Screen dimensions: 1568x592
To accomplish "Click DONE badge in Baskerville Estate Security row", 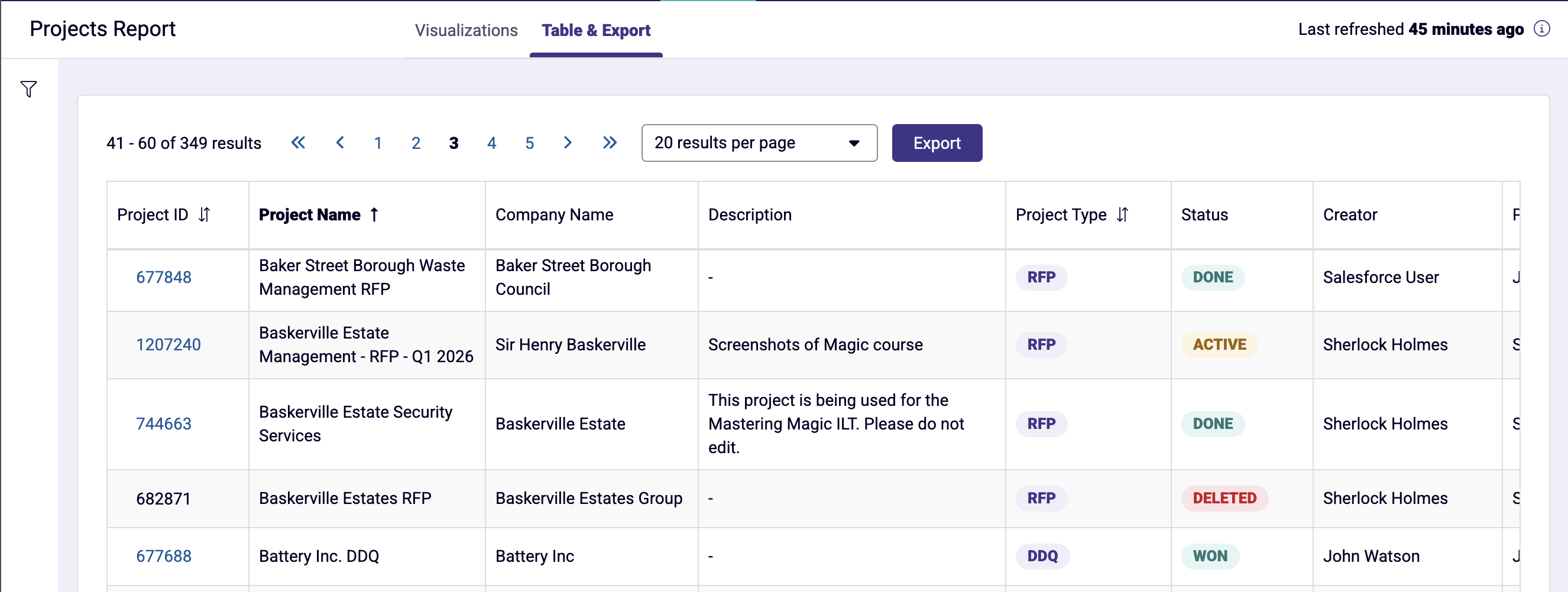I will click(1213, 424).
